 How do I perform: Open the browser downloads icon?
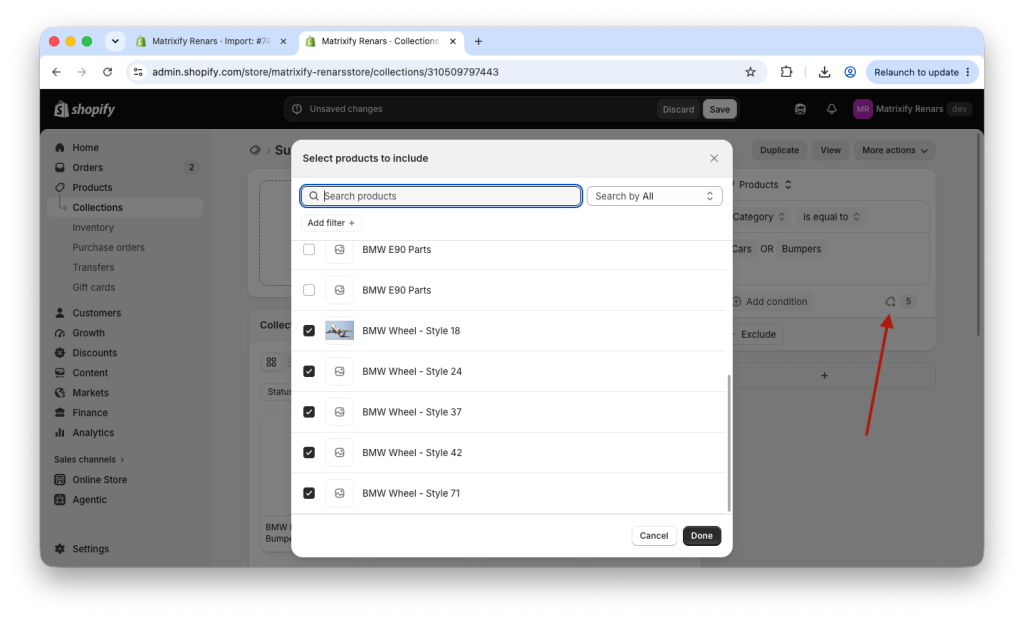coord(824,72)
